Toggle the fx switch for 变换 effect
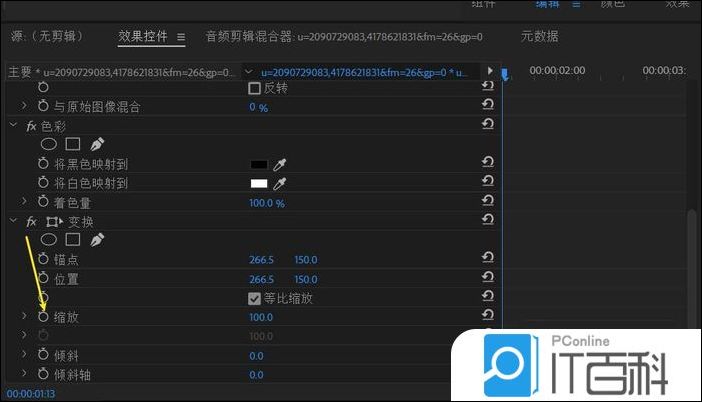702x402 pixels. coord(31,222)
